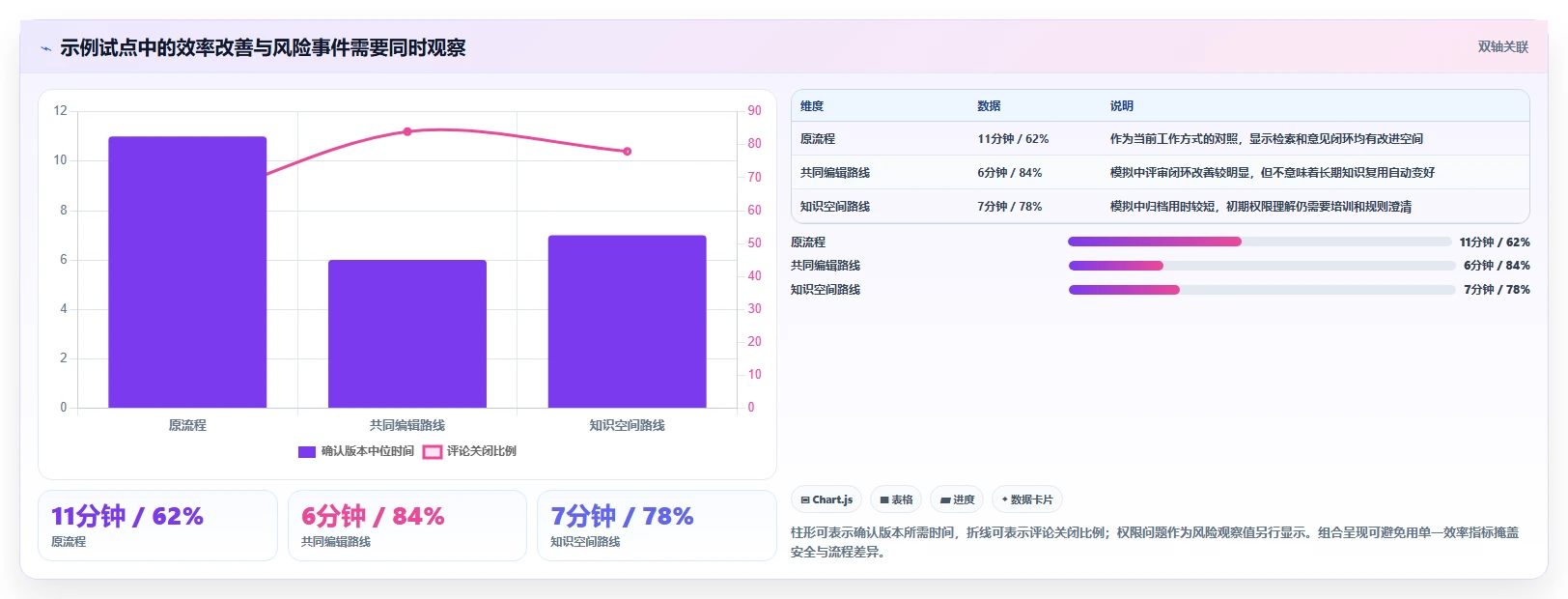Click the 数据 column header
1568x599 pixels.
(x=989, y=106)
